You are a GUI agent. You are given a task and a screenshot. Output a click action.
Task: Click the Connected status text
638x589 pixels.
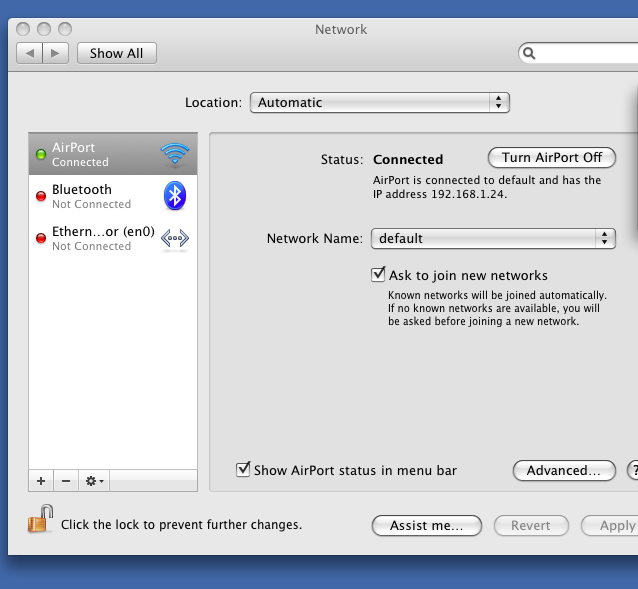tap(408, 159)
